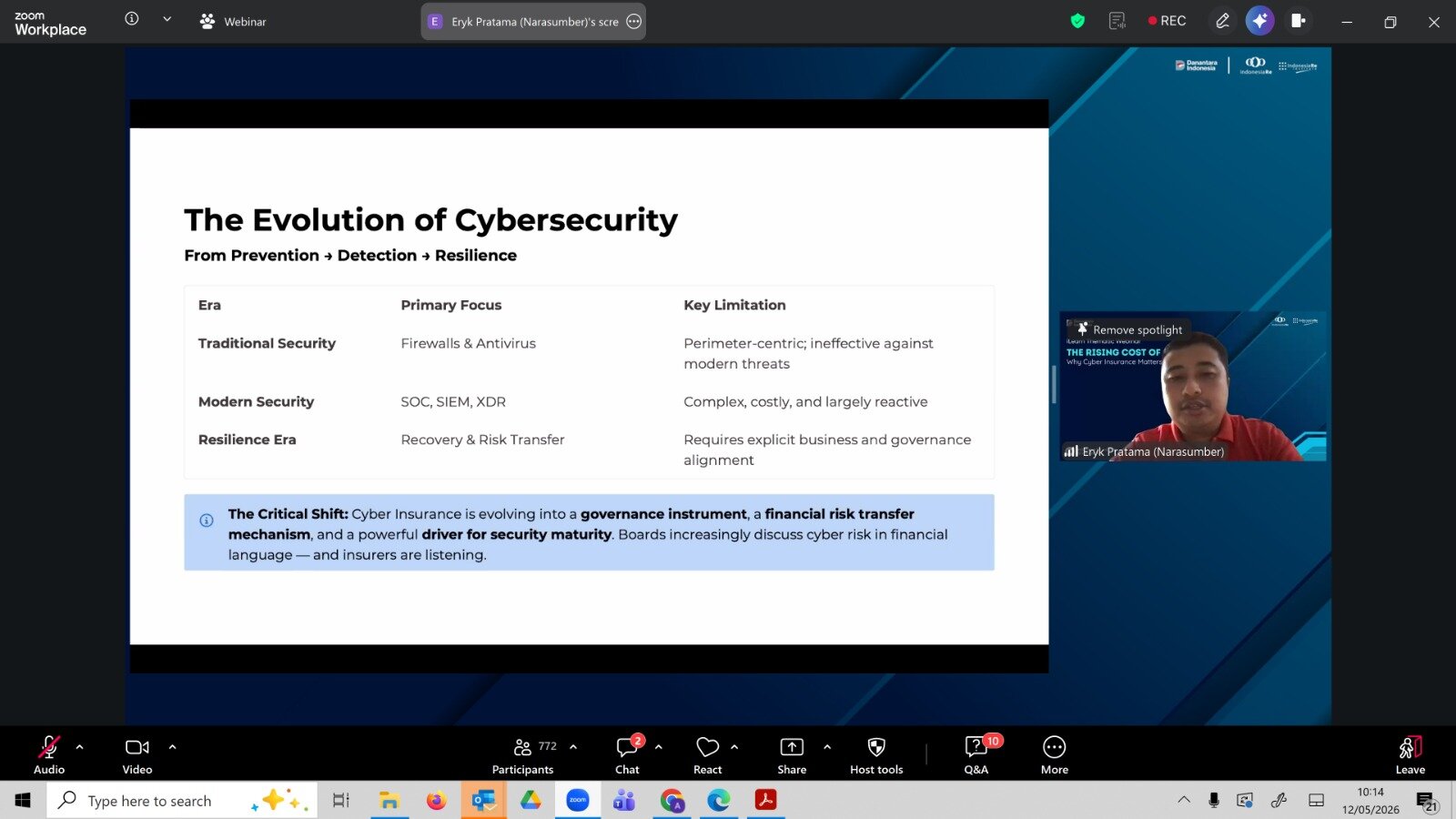Open the More options menu
The image size is (1456, 819).
pos(1055,754)
